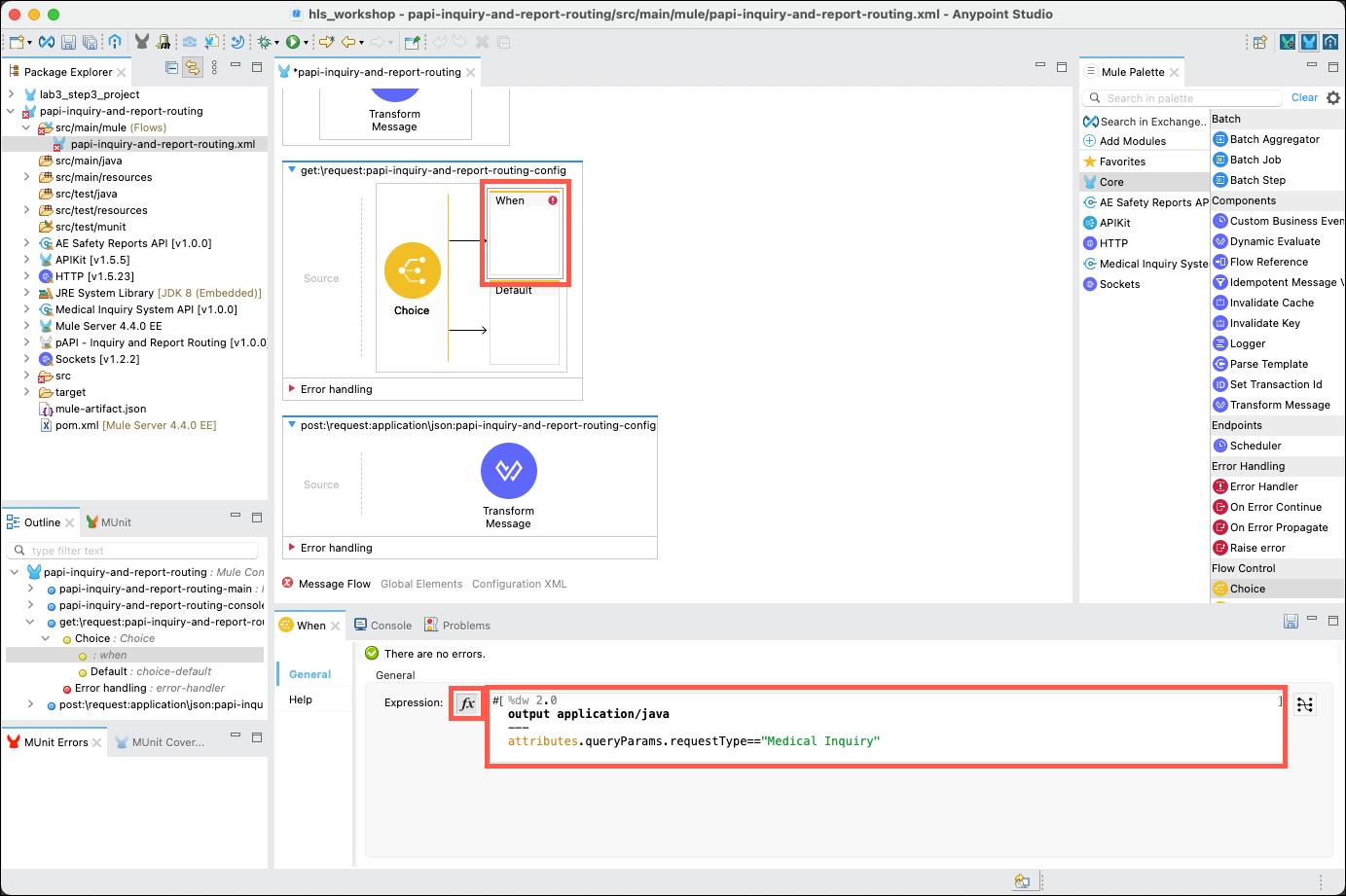
Task: Open the Package Explorer view menu
Action: 214,68
